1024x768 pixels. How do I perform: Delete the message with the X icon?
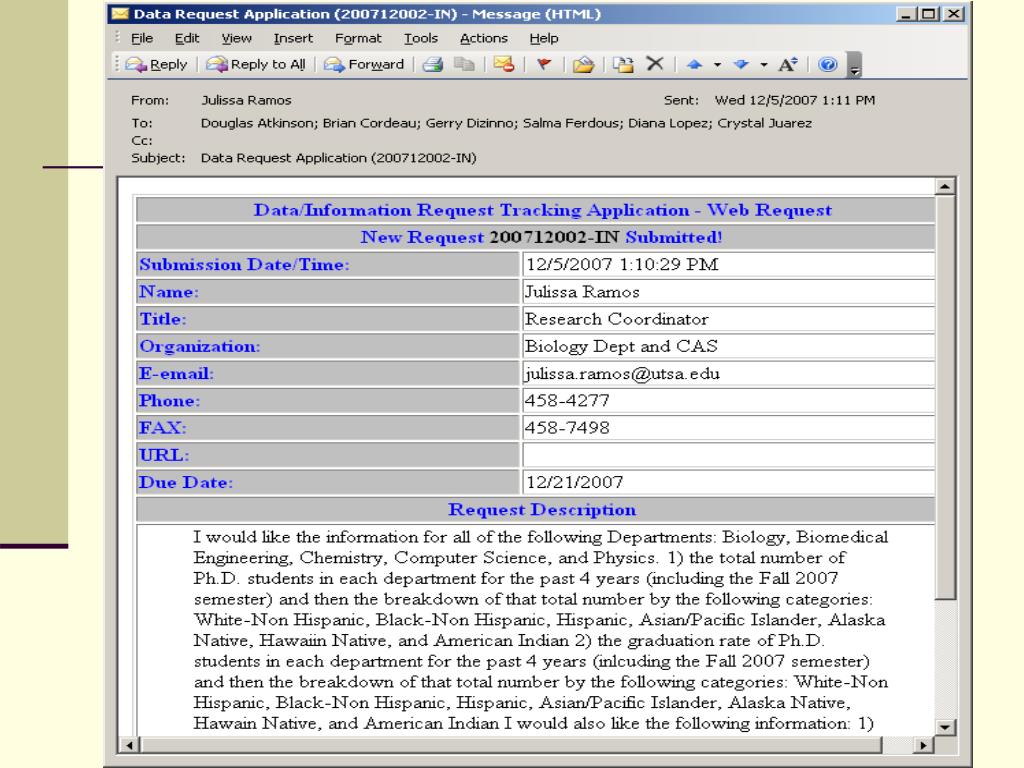[654, 63]
